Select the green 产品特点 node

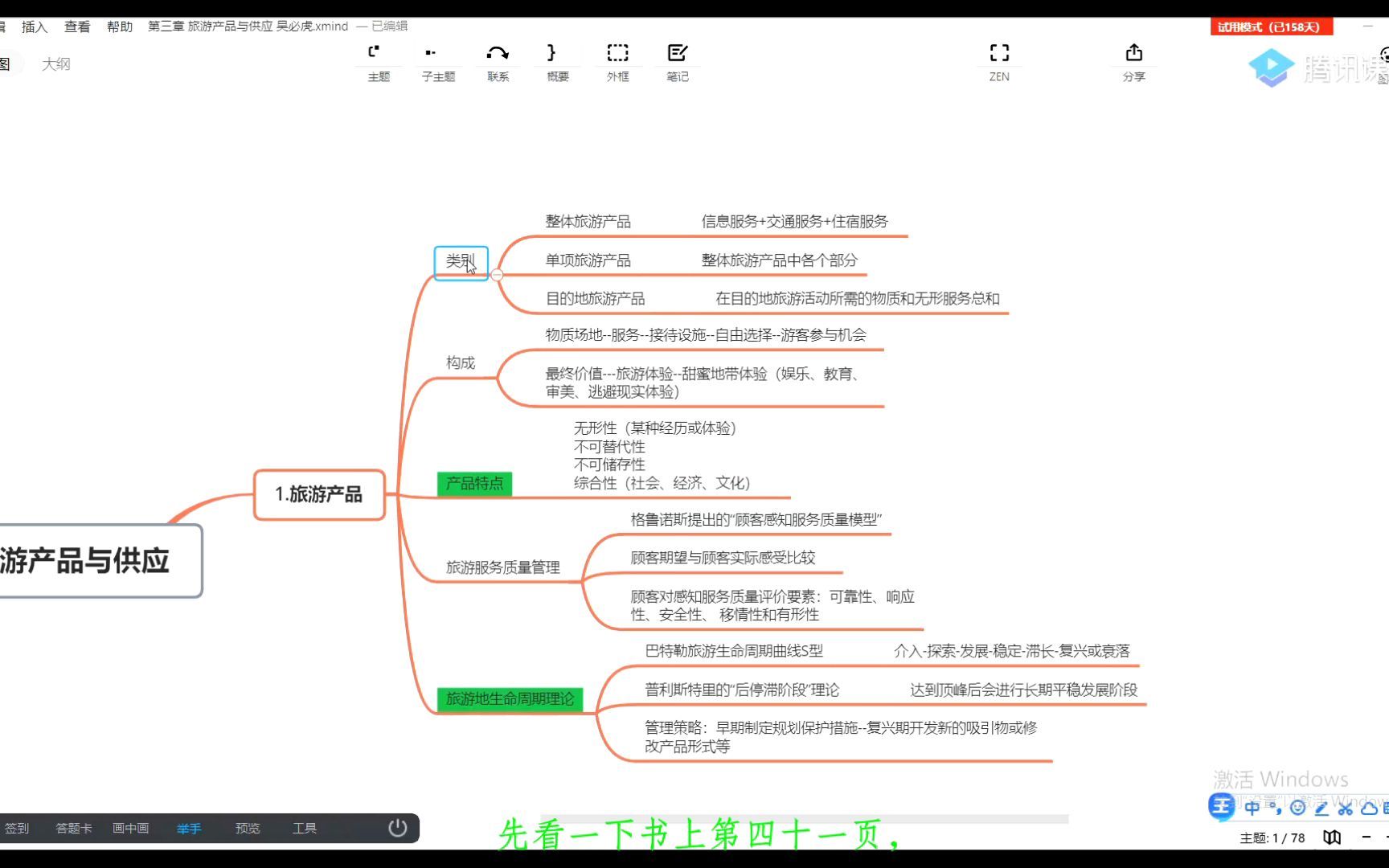click(474, 483)
